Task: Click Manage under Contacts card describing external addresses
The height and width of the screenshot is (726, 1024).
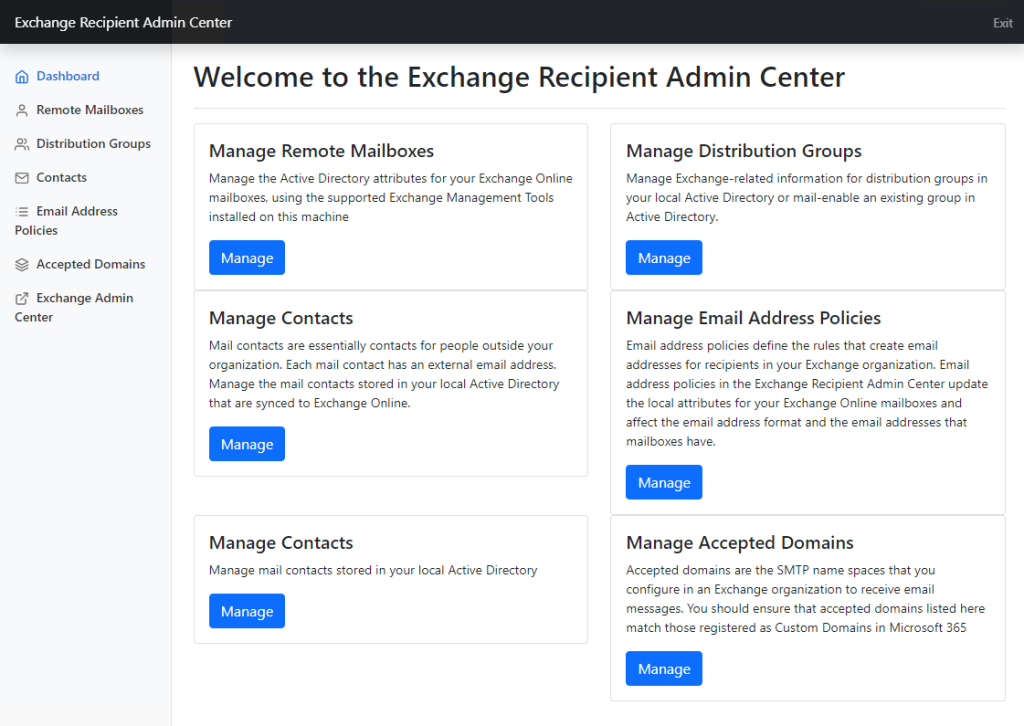Action: click(x=247, y=444)
